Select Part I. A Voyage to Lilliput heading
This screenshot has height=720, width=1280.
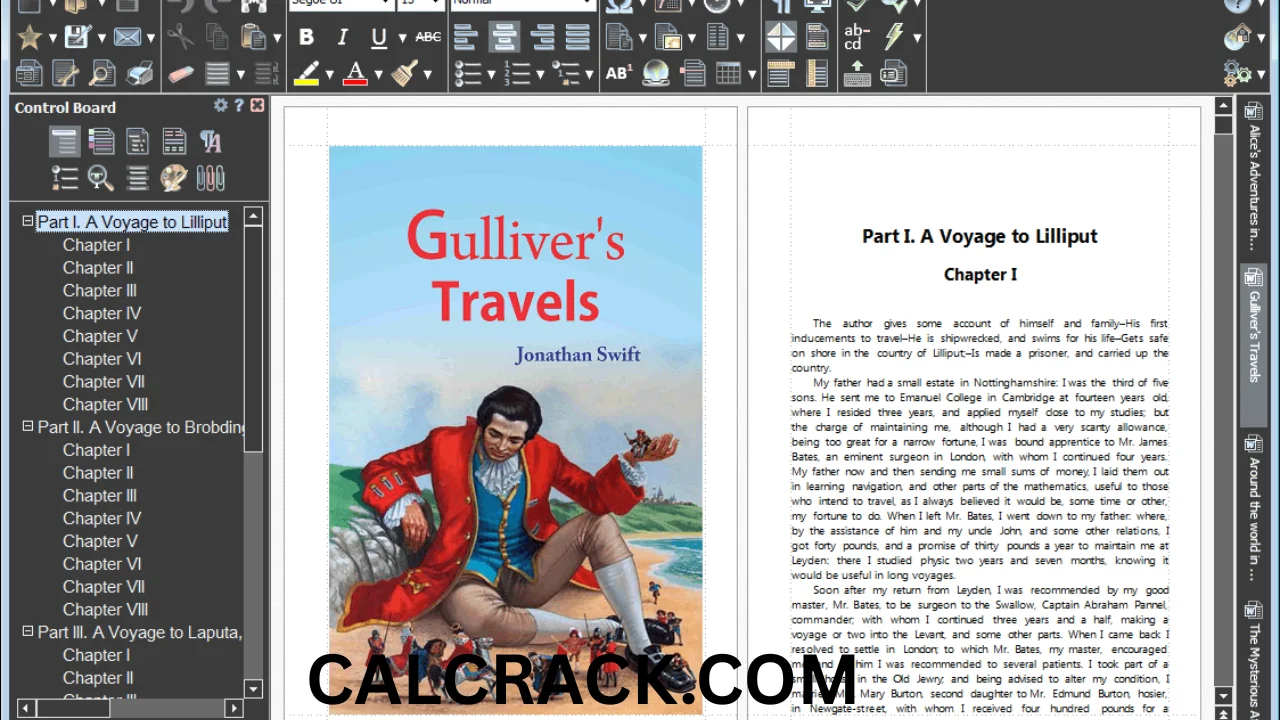coord(132,222)
